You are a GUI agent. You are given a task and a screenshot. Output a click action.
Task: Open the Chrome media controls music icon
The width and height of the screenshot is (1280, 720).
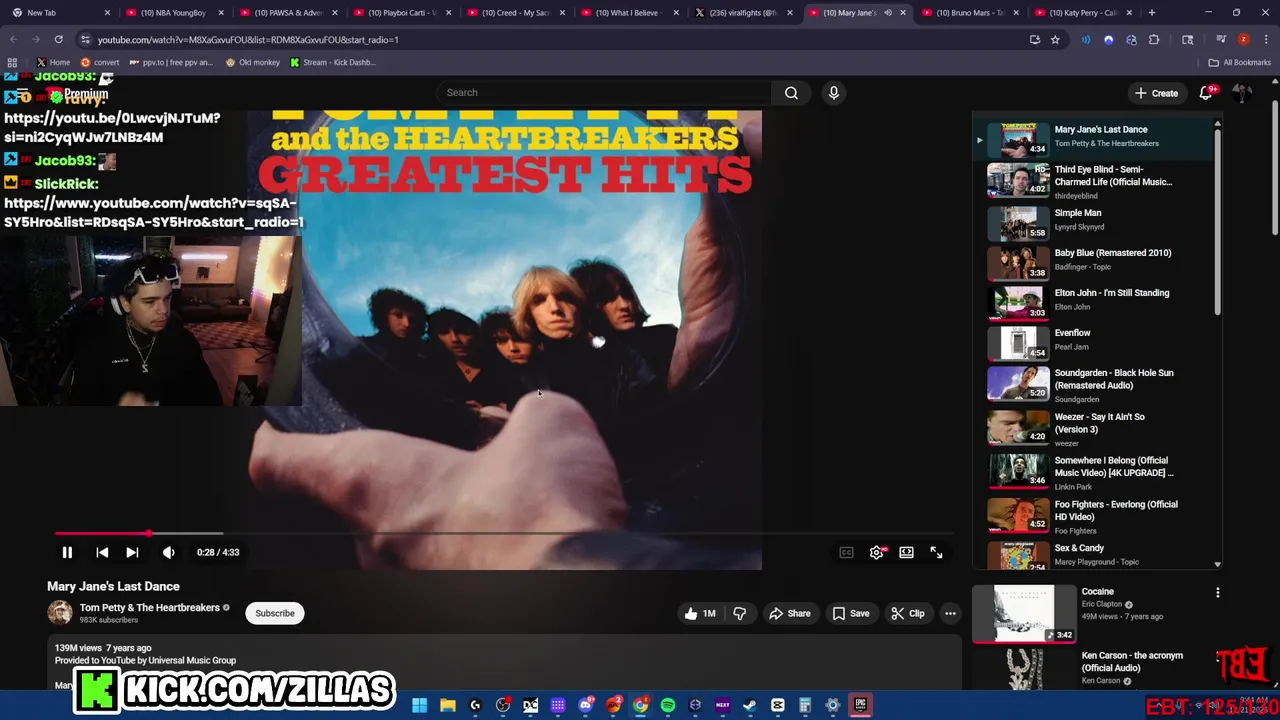[x=1221, y=39]
